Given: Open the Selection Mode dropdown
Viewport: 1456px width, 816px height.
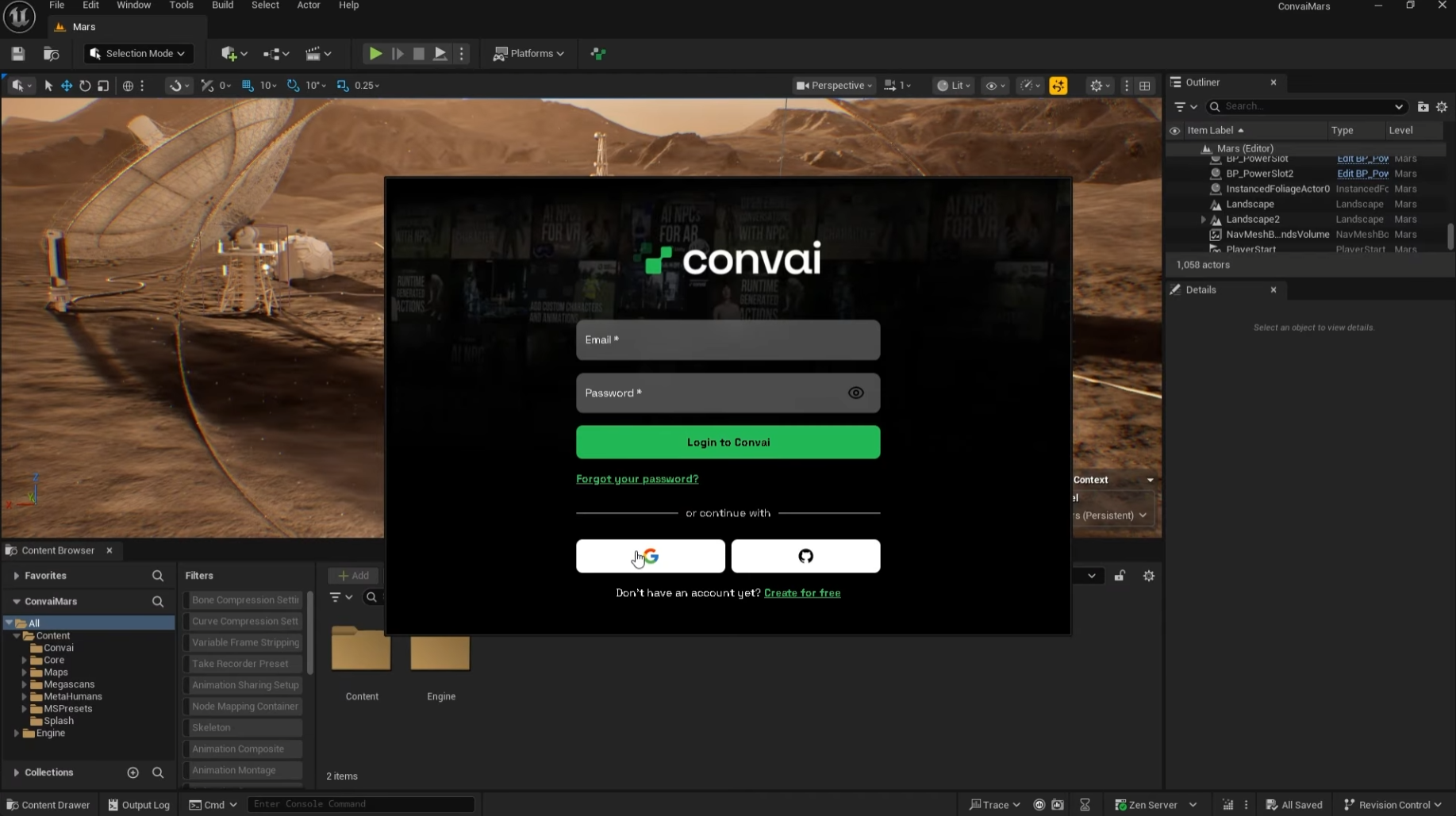Looking at the screenshot, I should click(x=138, y=53).
